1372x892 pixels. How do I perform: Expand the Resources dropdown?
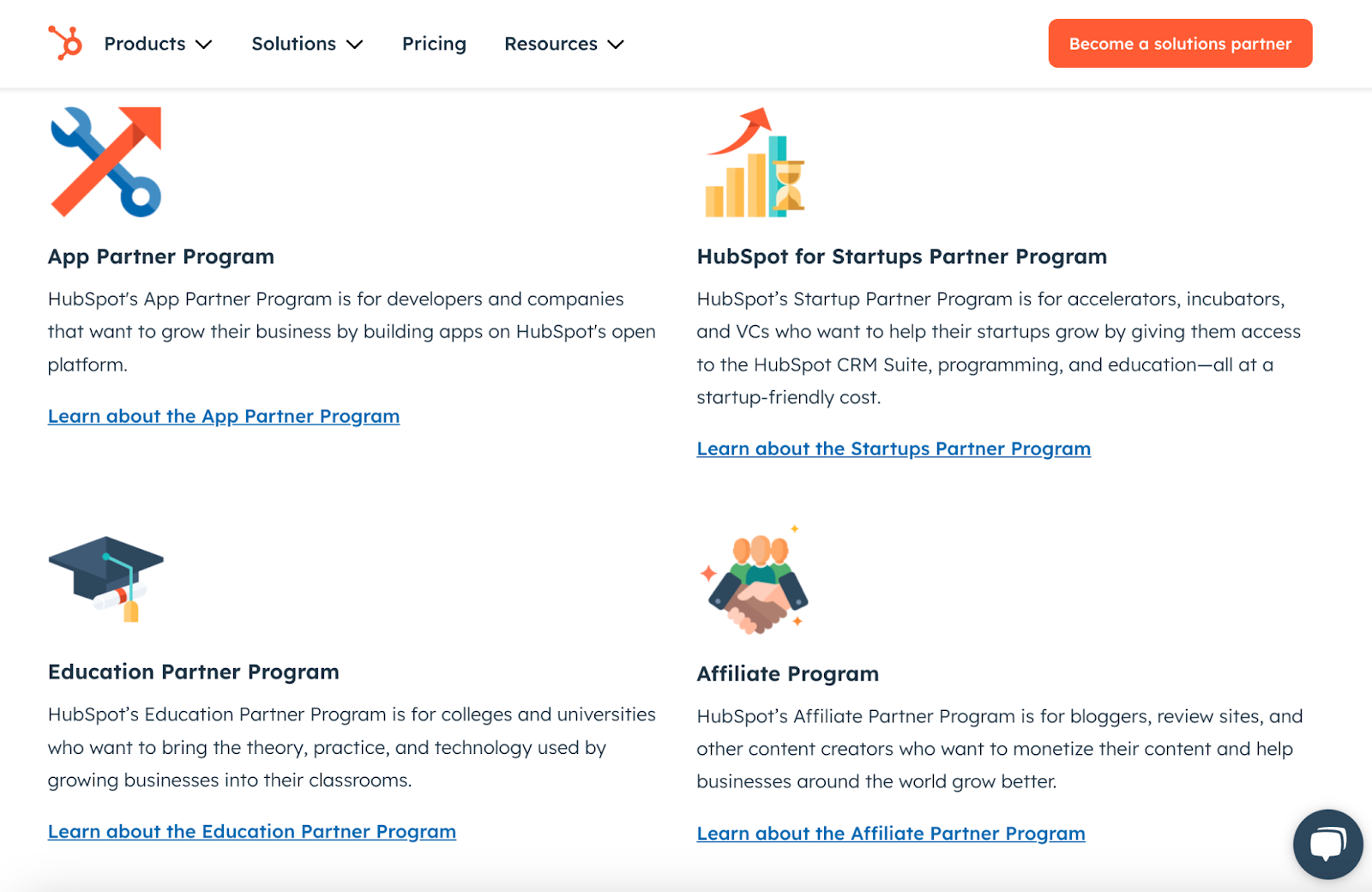point(617,45)
